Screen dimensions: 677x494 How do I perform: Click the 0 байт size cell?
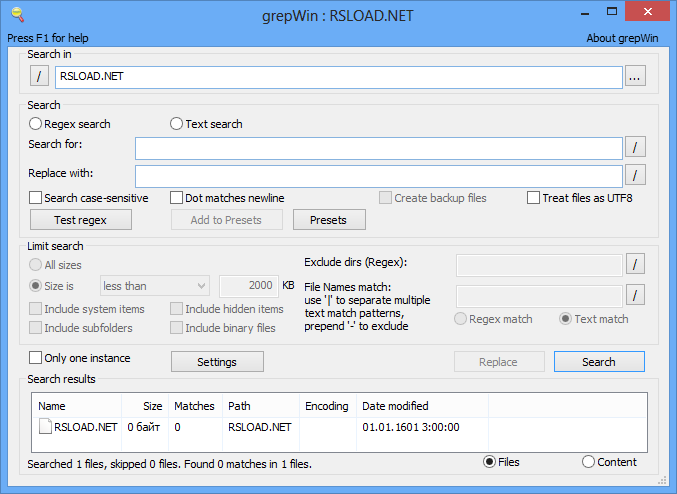click(144, 427)
